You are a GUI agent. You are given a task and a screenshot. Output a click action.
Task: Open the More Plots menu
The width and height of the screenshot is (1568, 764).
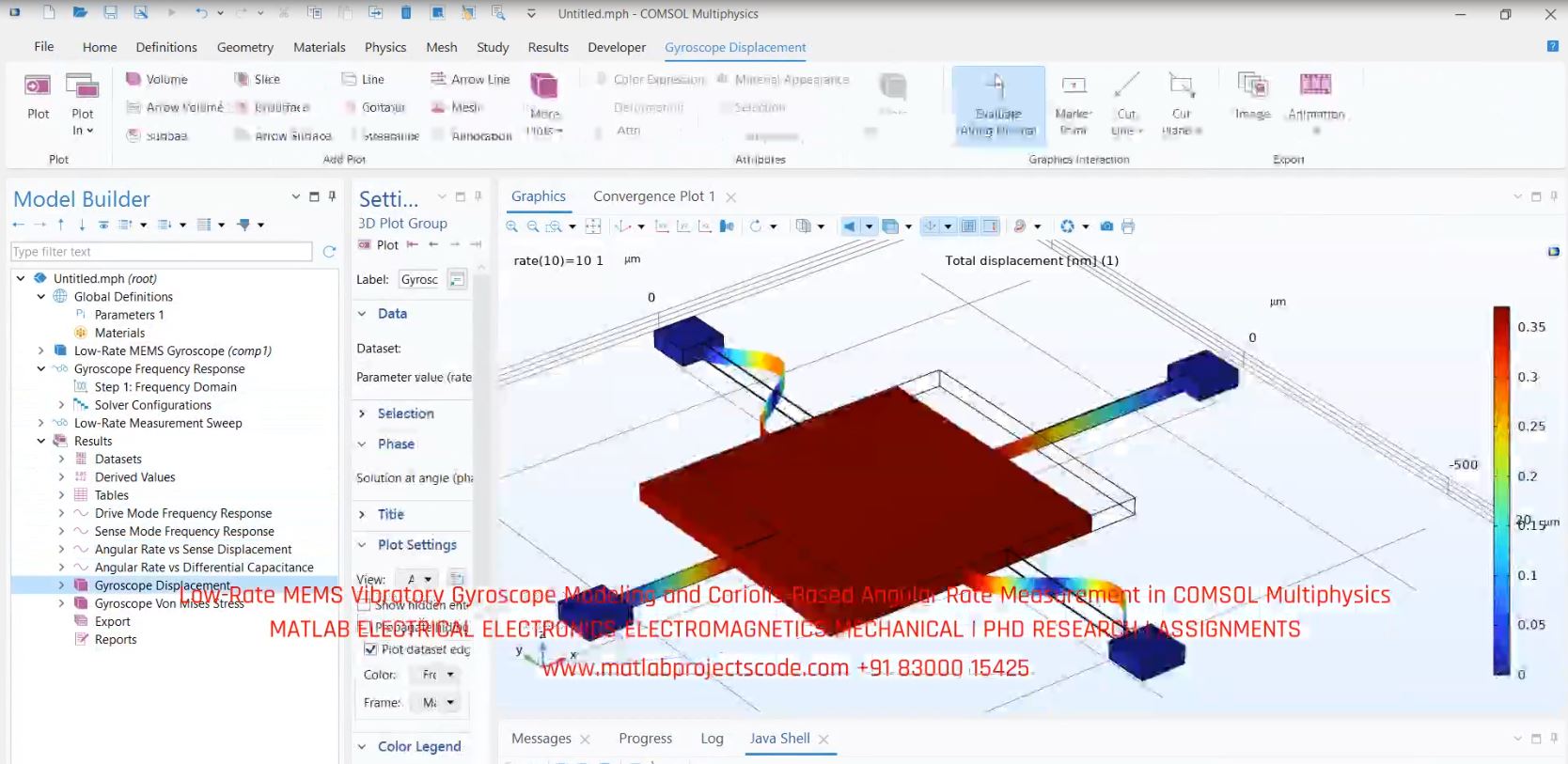(544, 103)
